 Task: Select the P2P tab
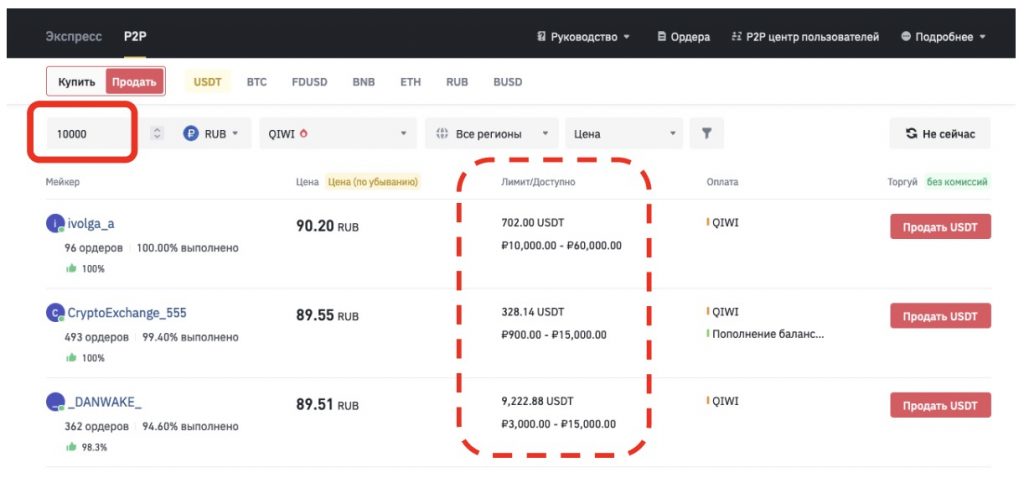coord(135,37)
